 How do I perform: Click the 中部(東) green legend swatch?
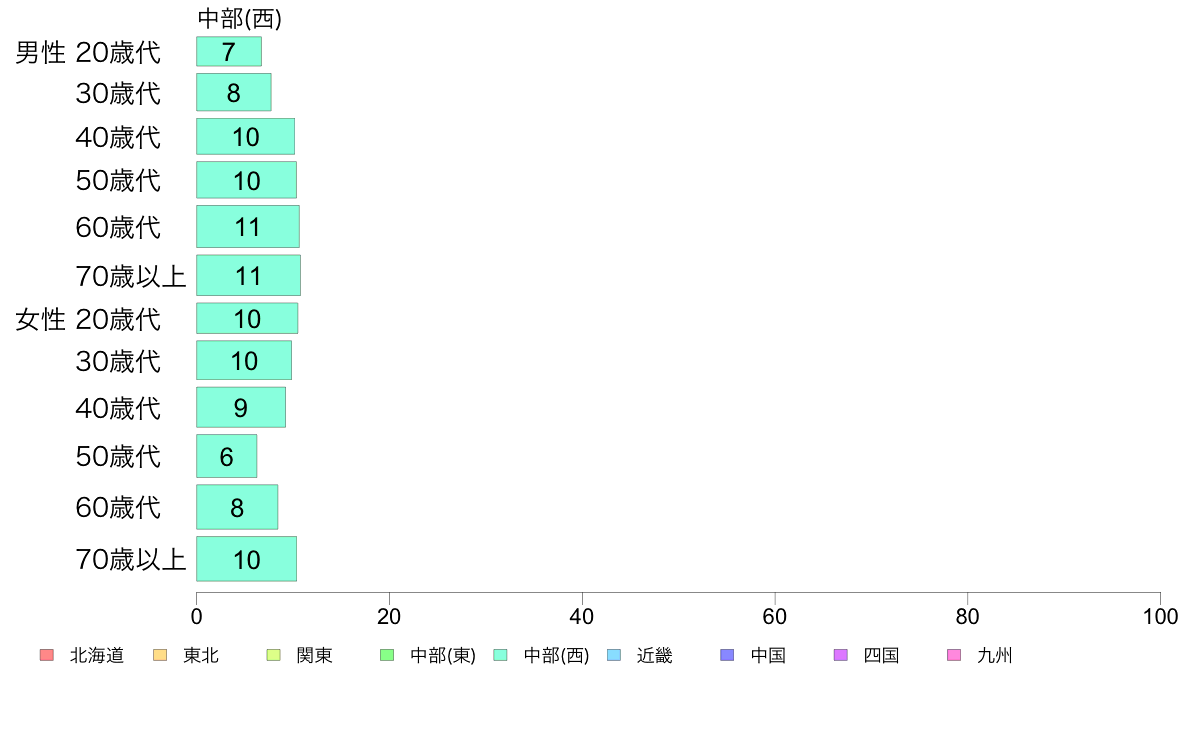coord(387,655)
